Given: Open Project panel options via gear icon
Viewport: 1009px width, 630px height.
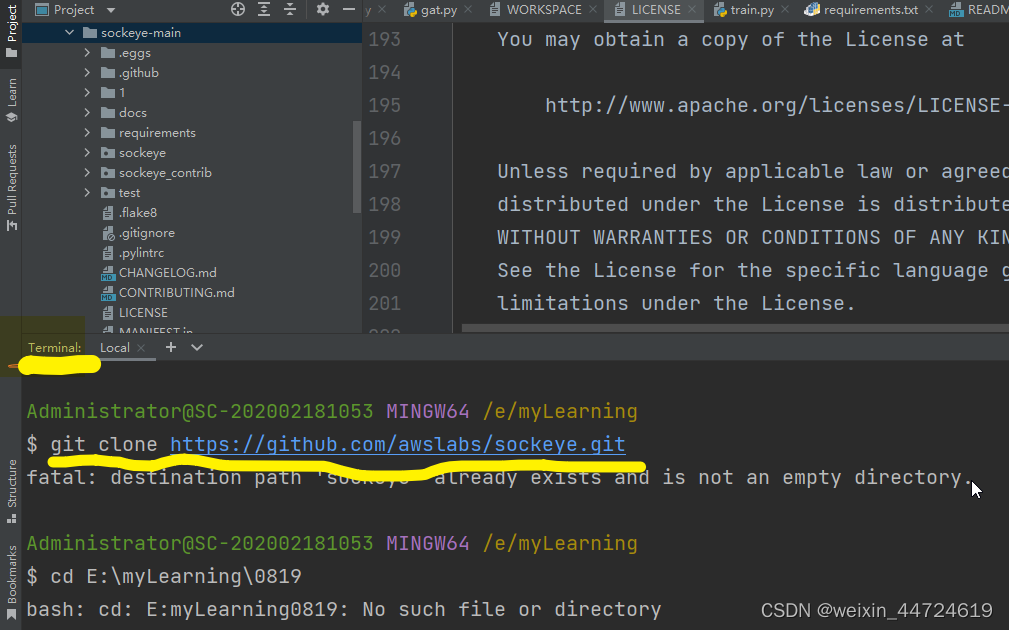Looking at the screenshot, I should coord(321,10).
